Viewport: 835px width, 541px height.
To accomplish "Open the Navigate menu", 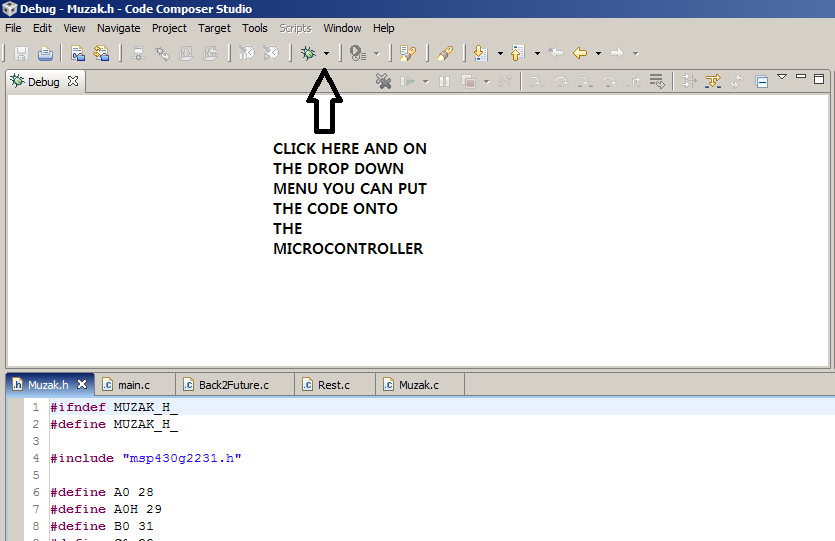I will pos(119,28).
